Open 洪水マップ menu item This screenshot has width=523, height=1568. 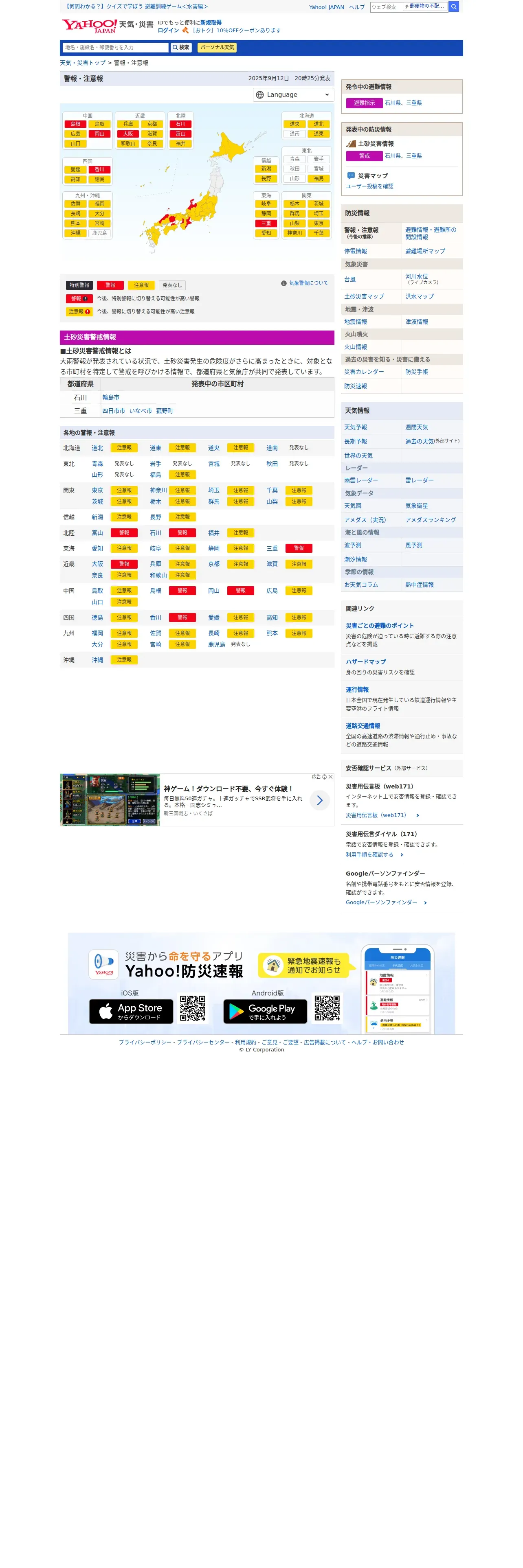pyautogui.click(x=420, y=296)
